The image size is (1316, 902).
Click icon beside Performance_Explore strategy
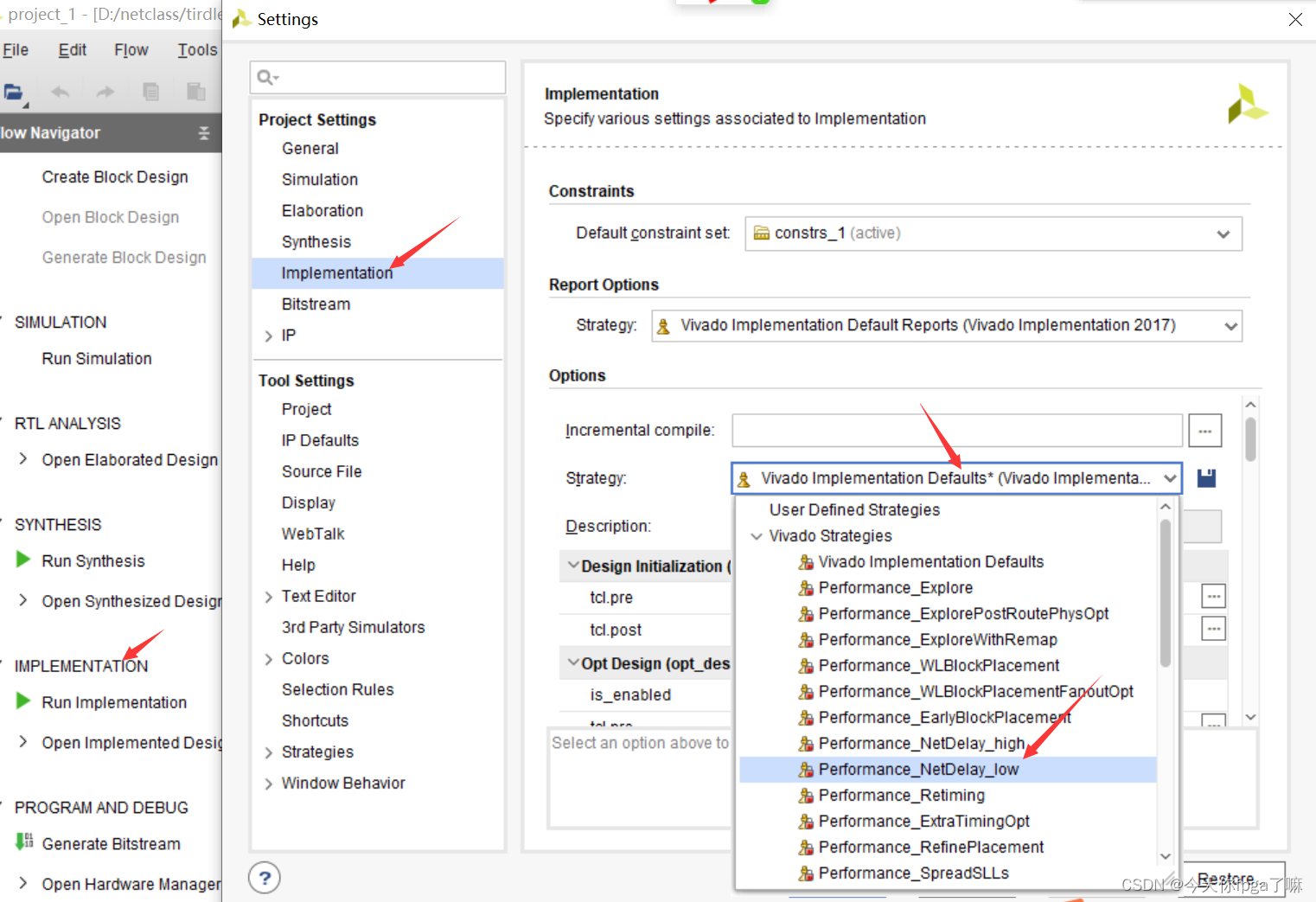[x=806, y=588]
